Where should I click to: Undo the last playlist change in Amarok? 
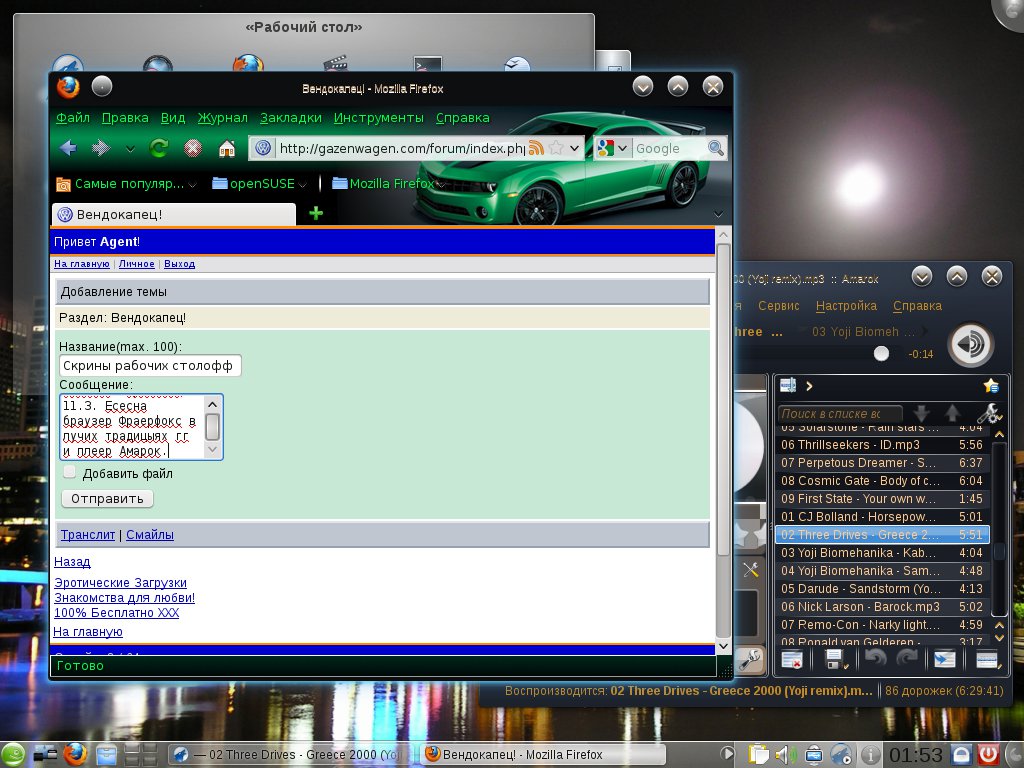point(876,659)
